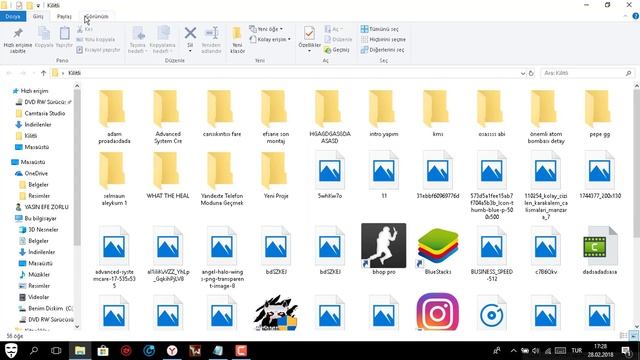Select Videolar in sidebar
Image resolution: width=640 pixels, height=360 pixels.
tap(38, 297)
